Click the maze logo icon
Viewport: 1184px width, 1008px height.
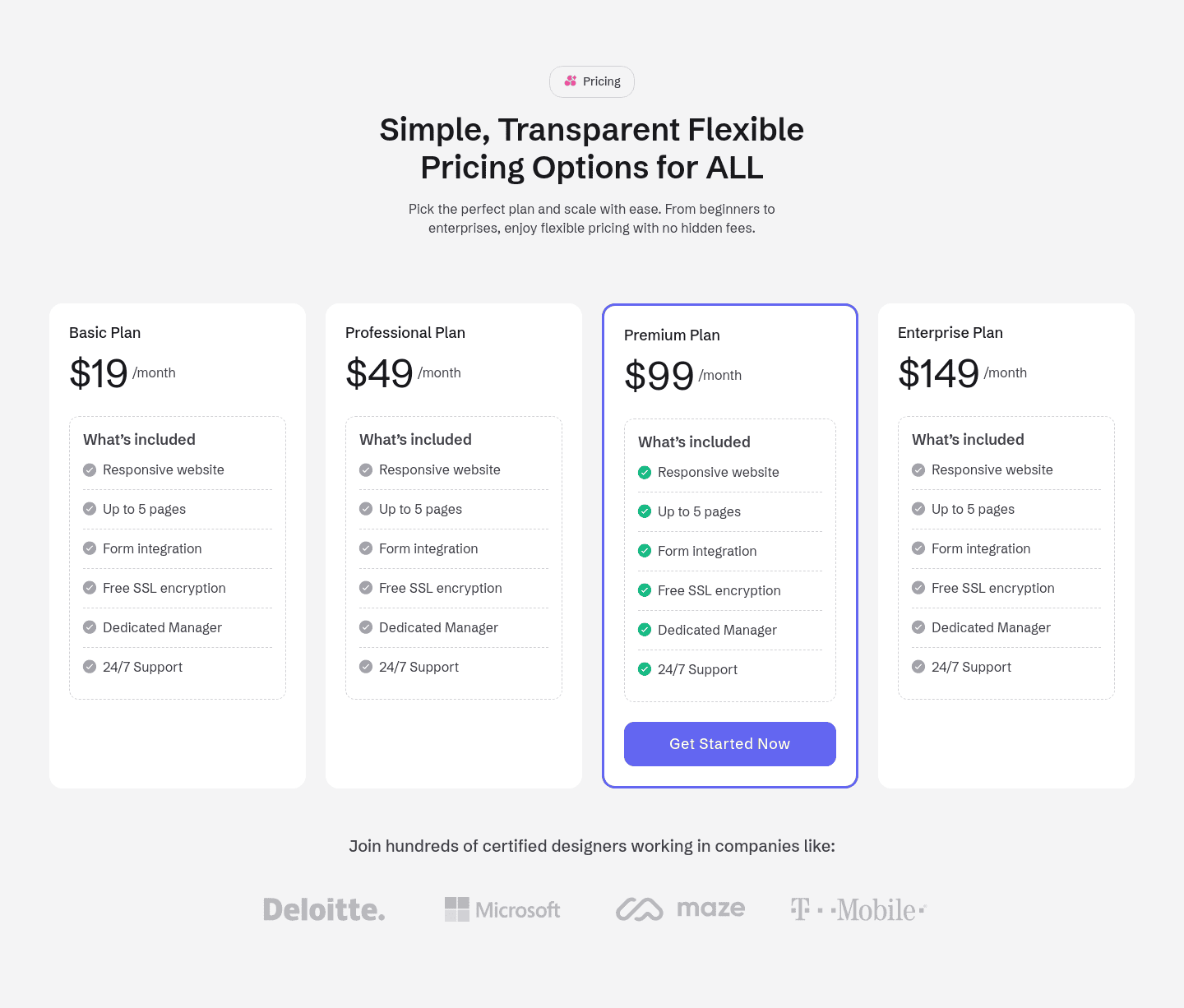pos(640,909)
